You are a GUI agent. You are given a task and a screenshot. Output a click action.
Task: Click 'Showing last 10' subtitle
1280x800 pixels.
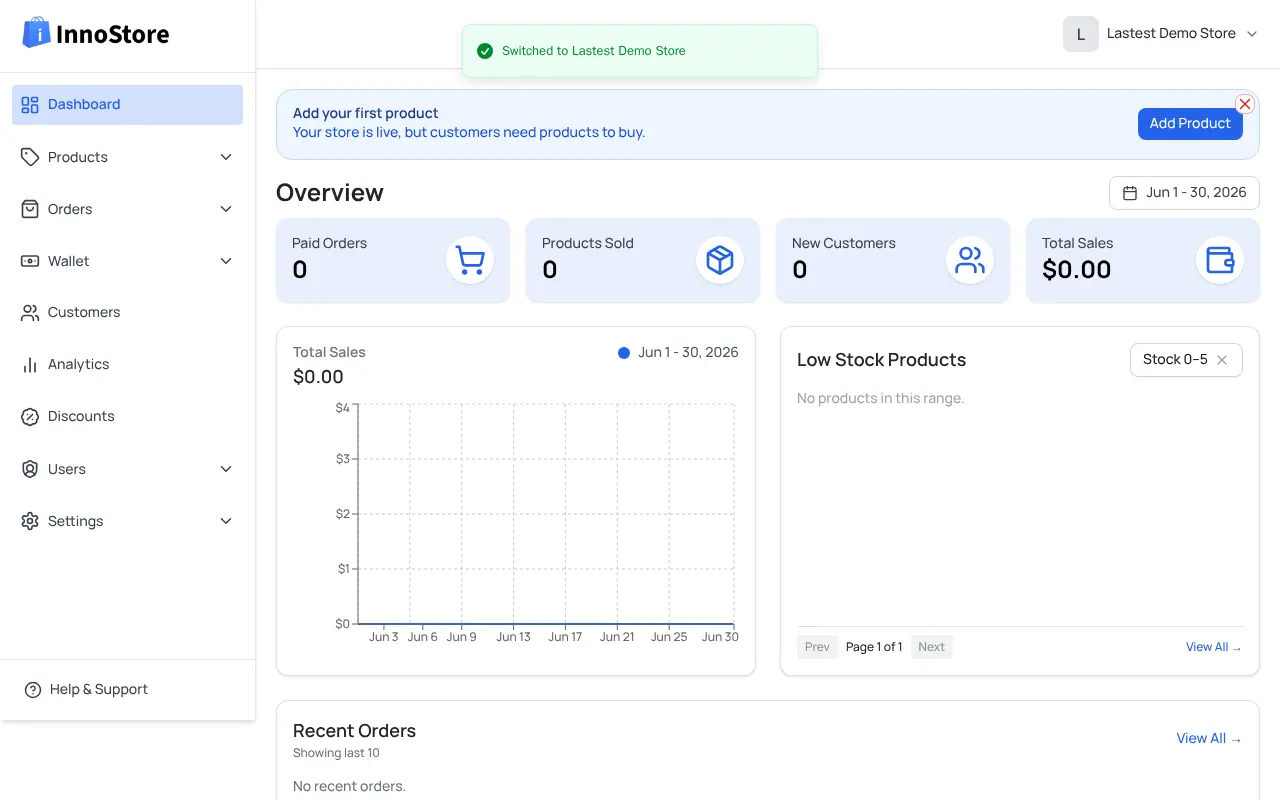pos(336,753)
